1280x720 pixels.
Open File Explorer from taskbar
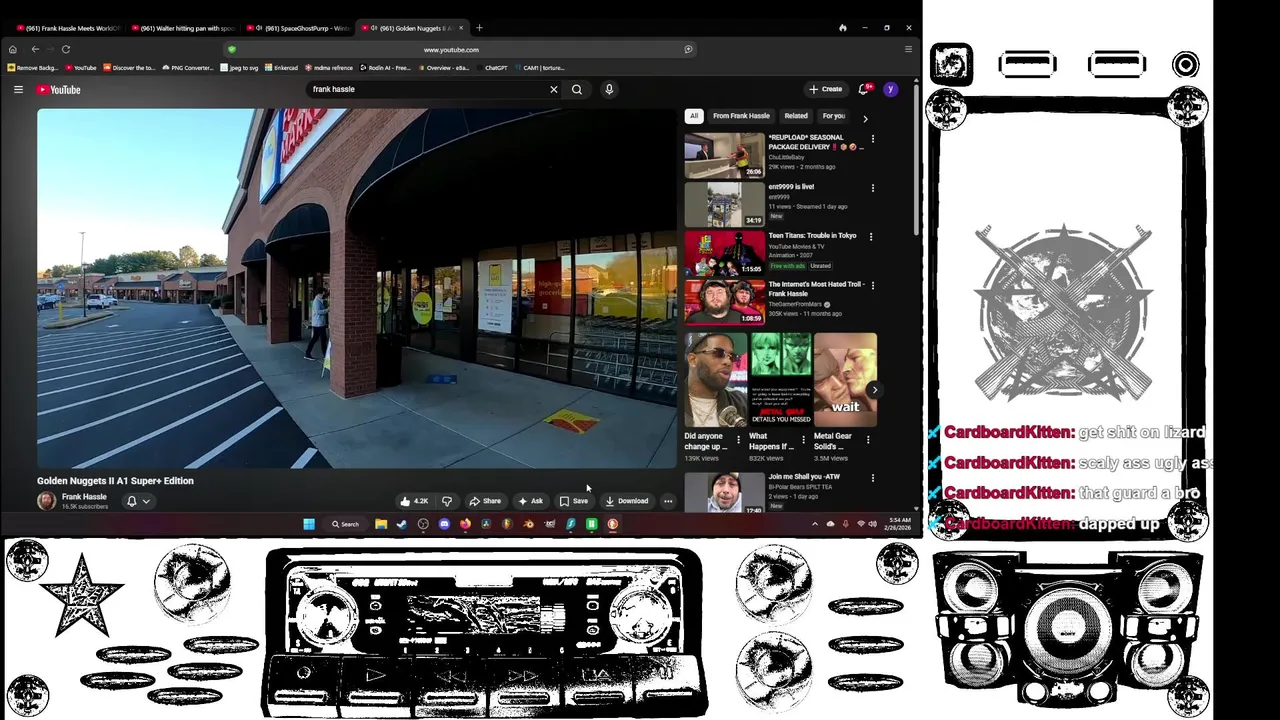[381, 524]
